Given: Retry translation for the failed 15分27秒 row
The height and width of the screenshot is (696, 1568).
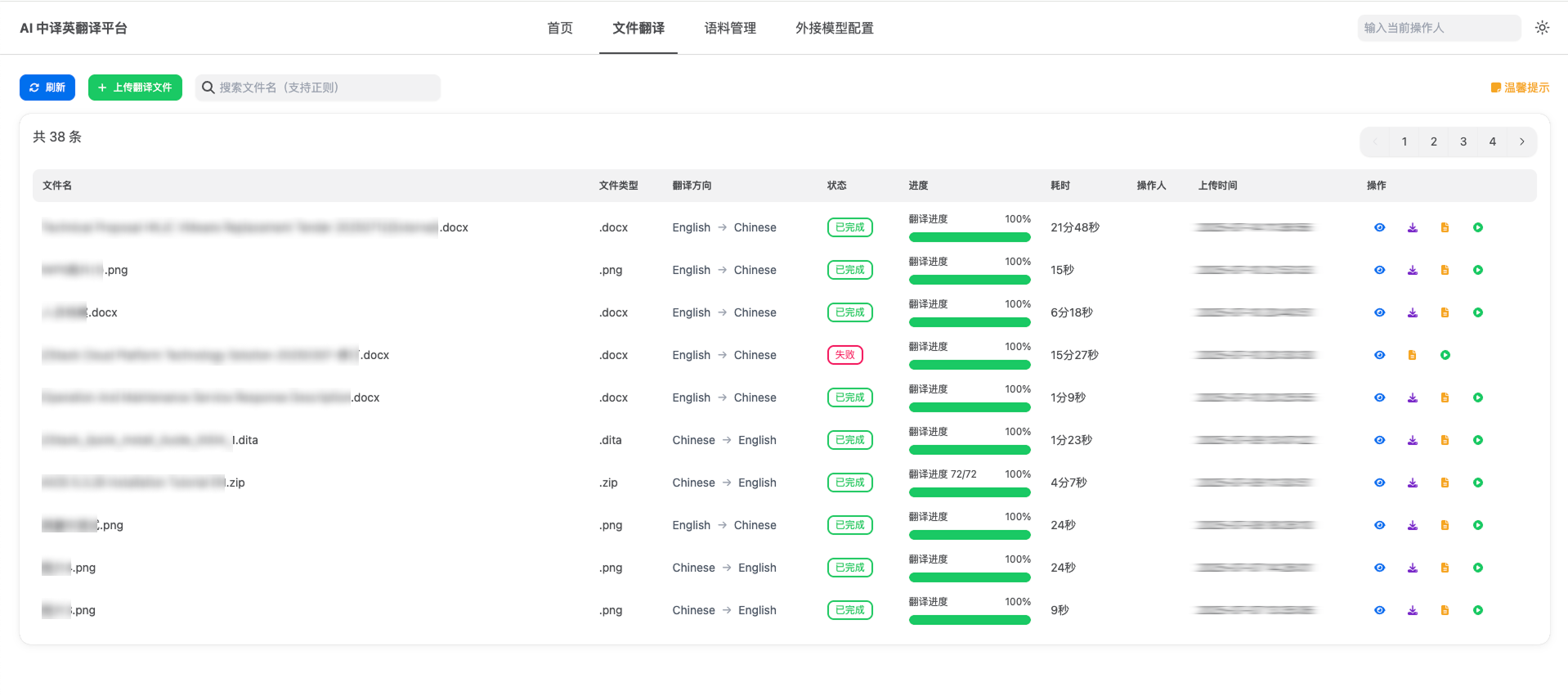Looking at the screenshot, I should click(1445, 355).
